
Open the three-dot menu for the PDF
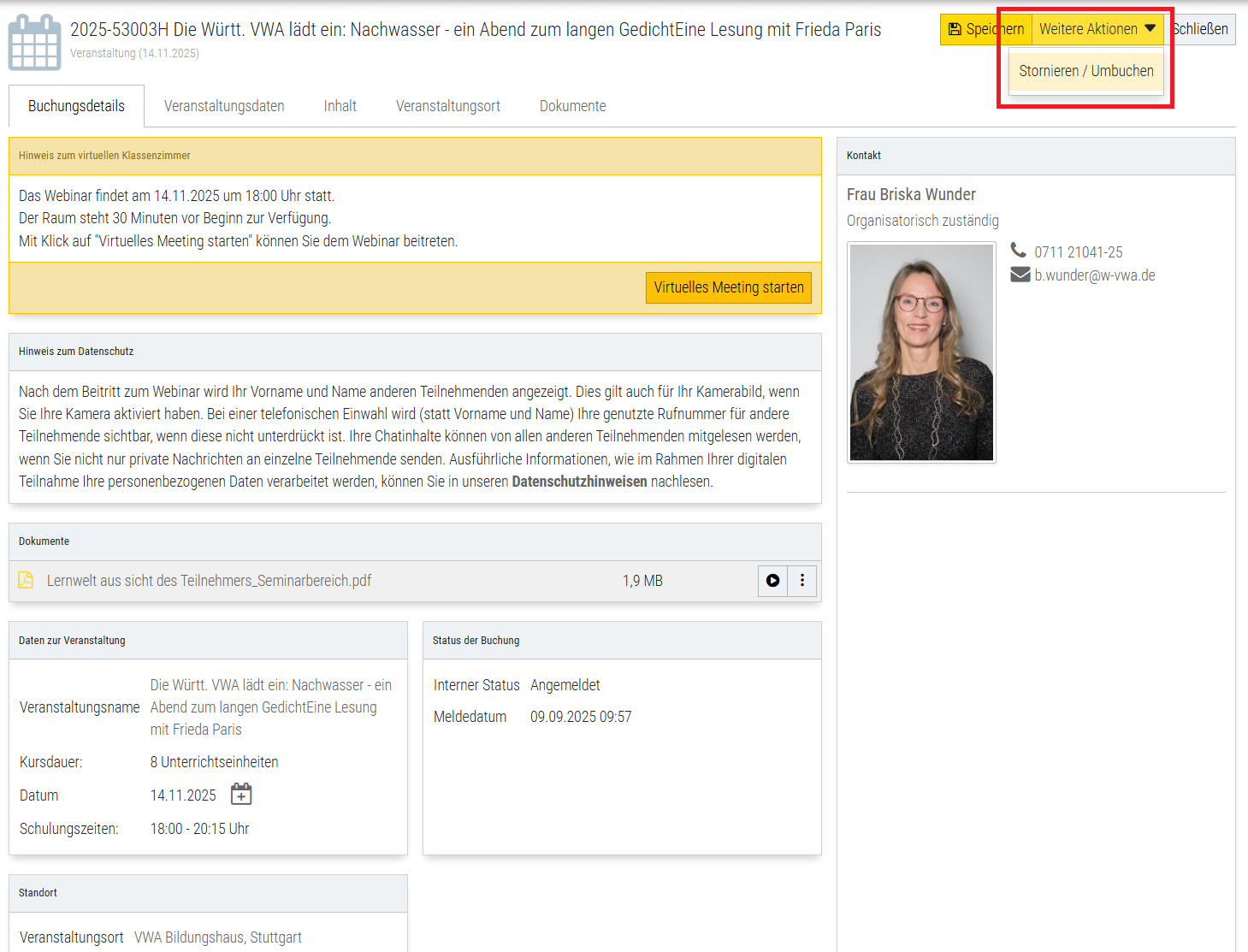tap(801, 581)
